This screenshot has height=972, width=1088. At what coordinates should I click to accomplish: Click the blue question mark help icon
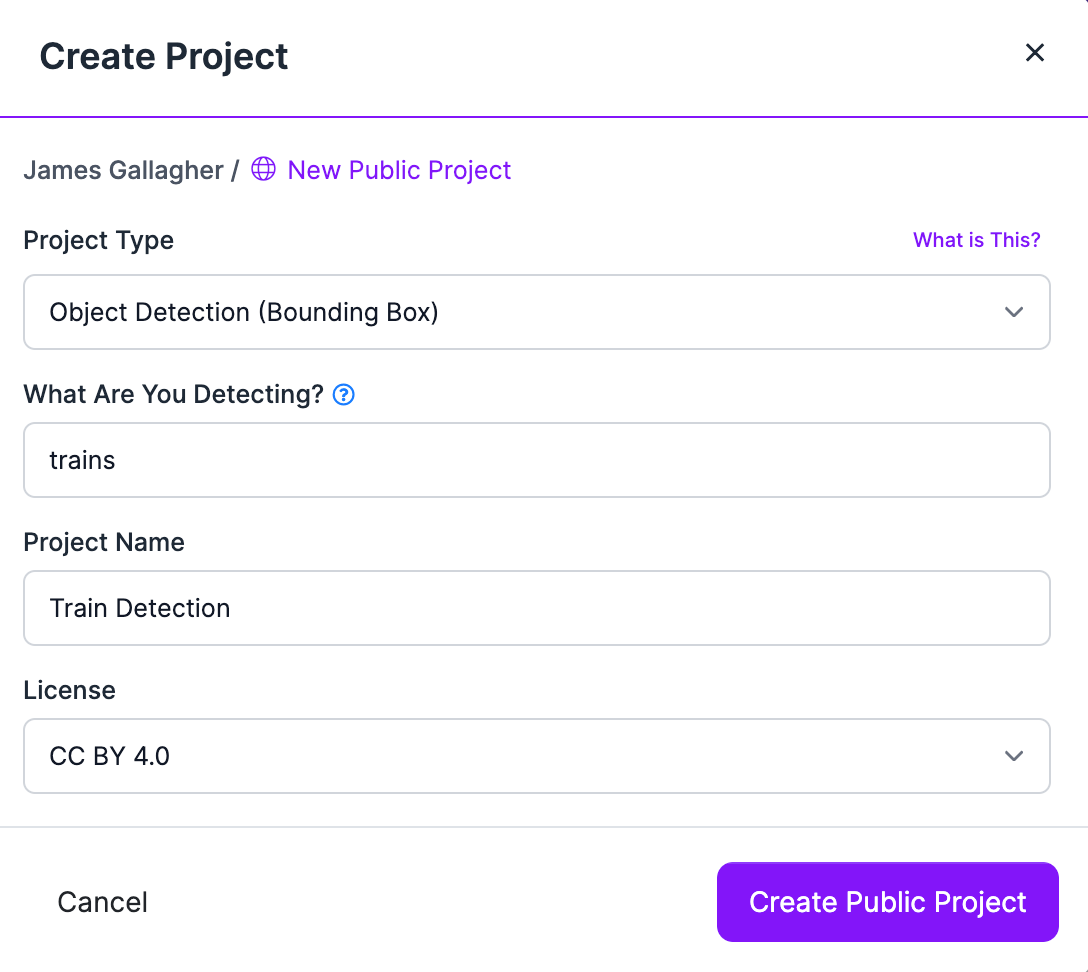coord(344,395)
